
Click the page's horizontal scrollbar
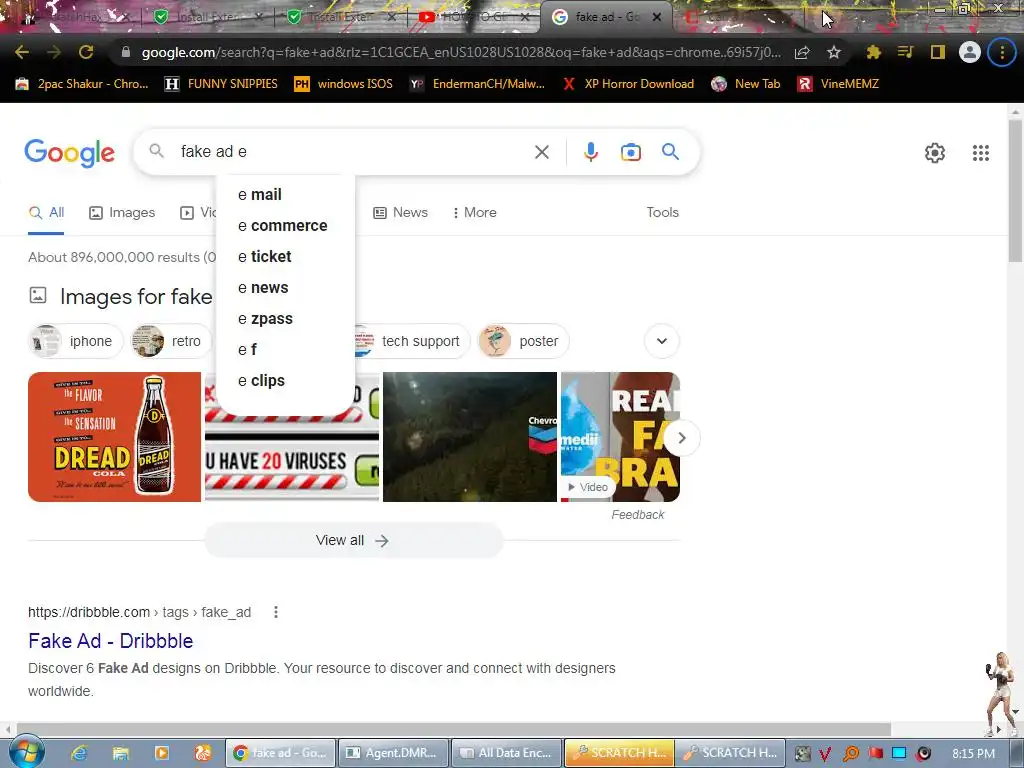coord(454,728)
